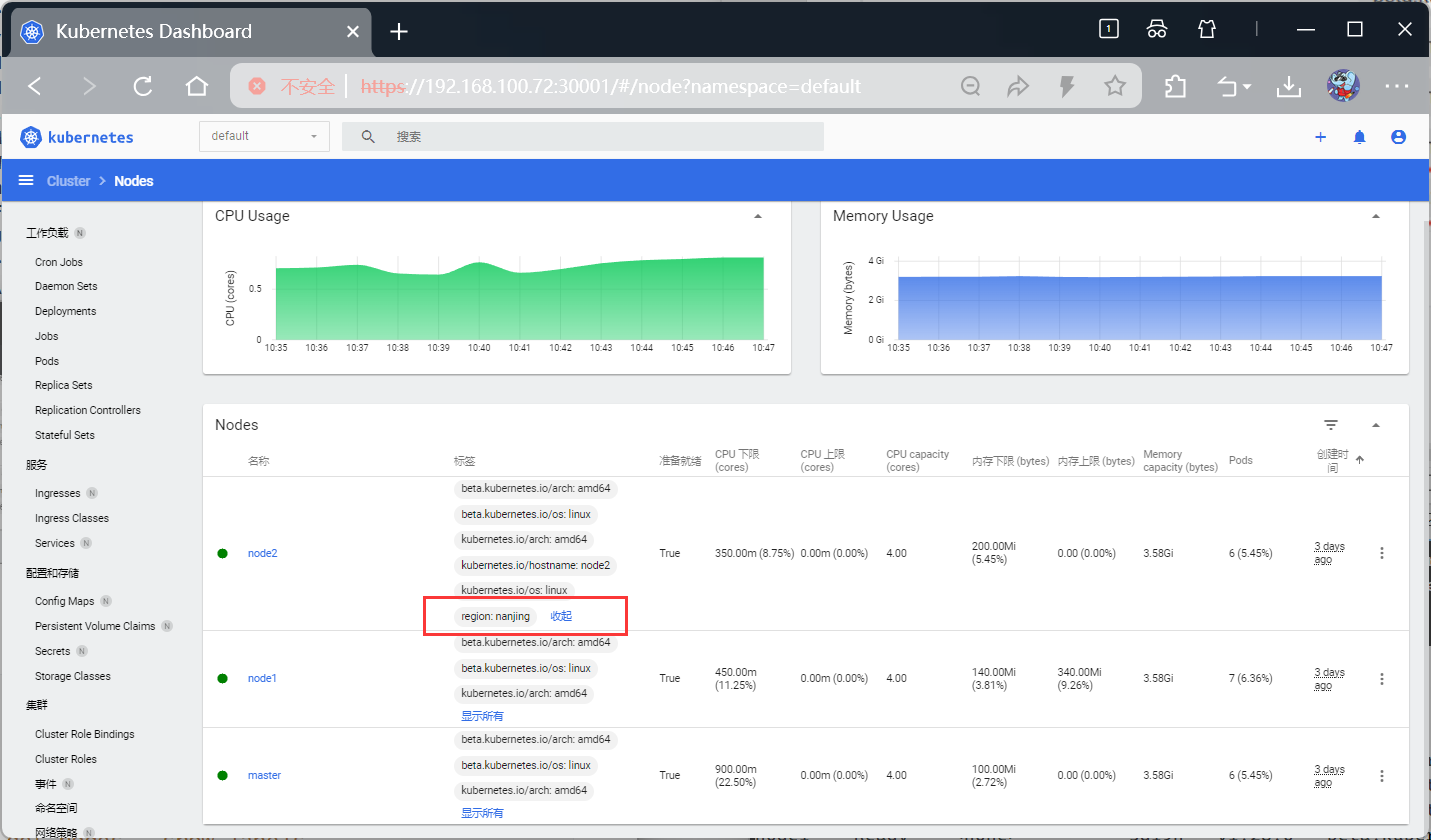Click the search magnifier icon

[368, 137]
